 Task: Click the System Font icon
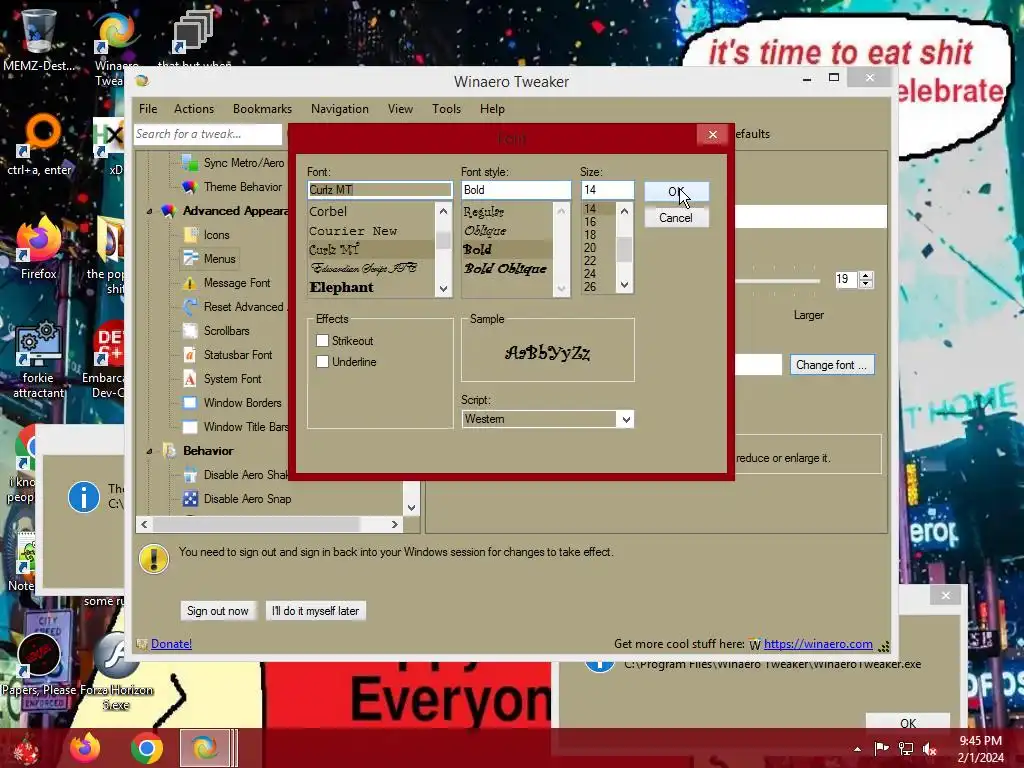[x=190, y=379]
